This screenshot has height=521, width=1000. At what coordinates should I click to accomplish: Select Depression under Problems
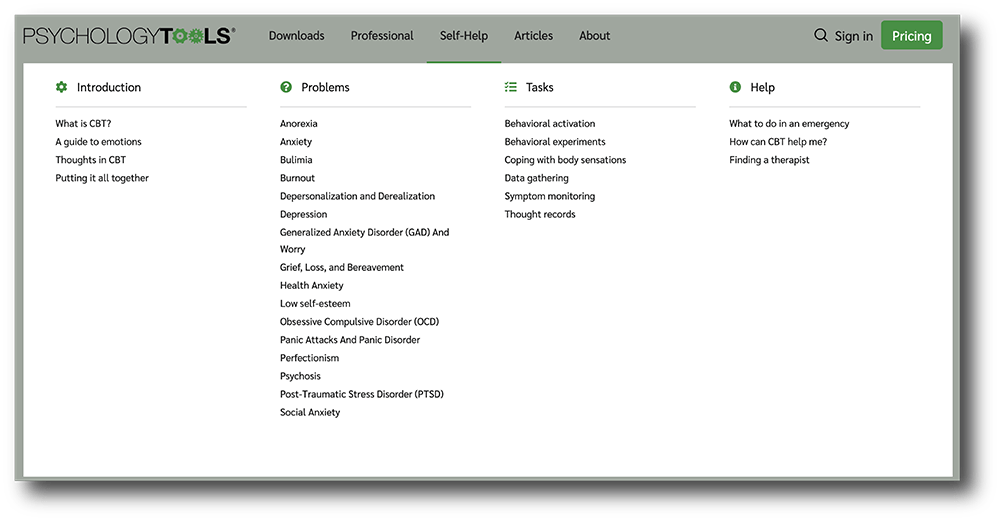pyautogui.click(x=304, y=214)
